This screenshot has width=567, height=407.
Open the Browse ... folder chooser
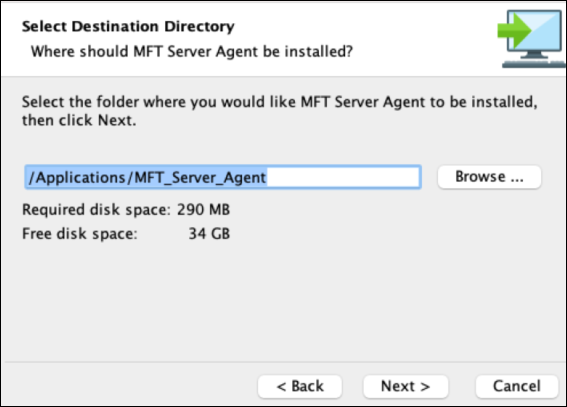pyautogui.click(x=489, y=177)
